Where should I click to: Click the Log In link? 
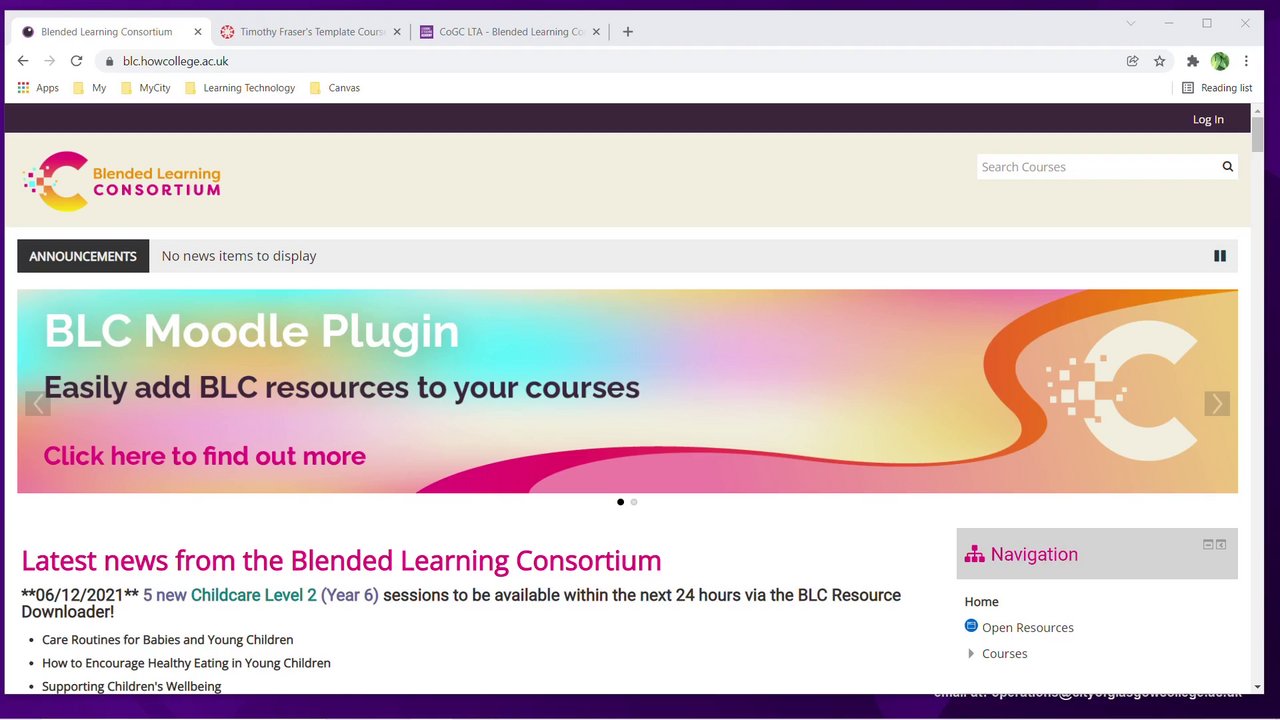tap(1208, 119)
